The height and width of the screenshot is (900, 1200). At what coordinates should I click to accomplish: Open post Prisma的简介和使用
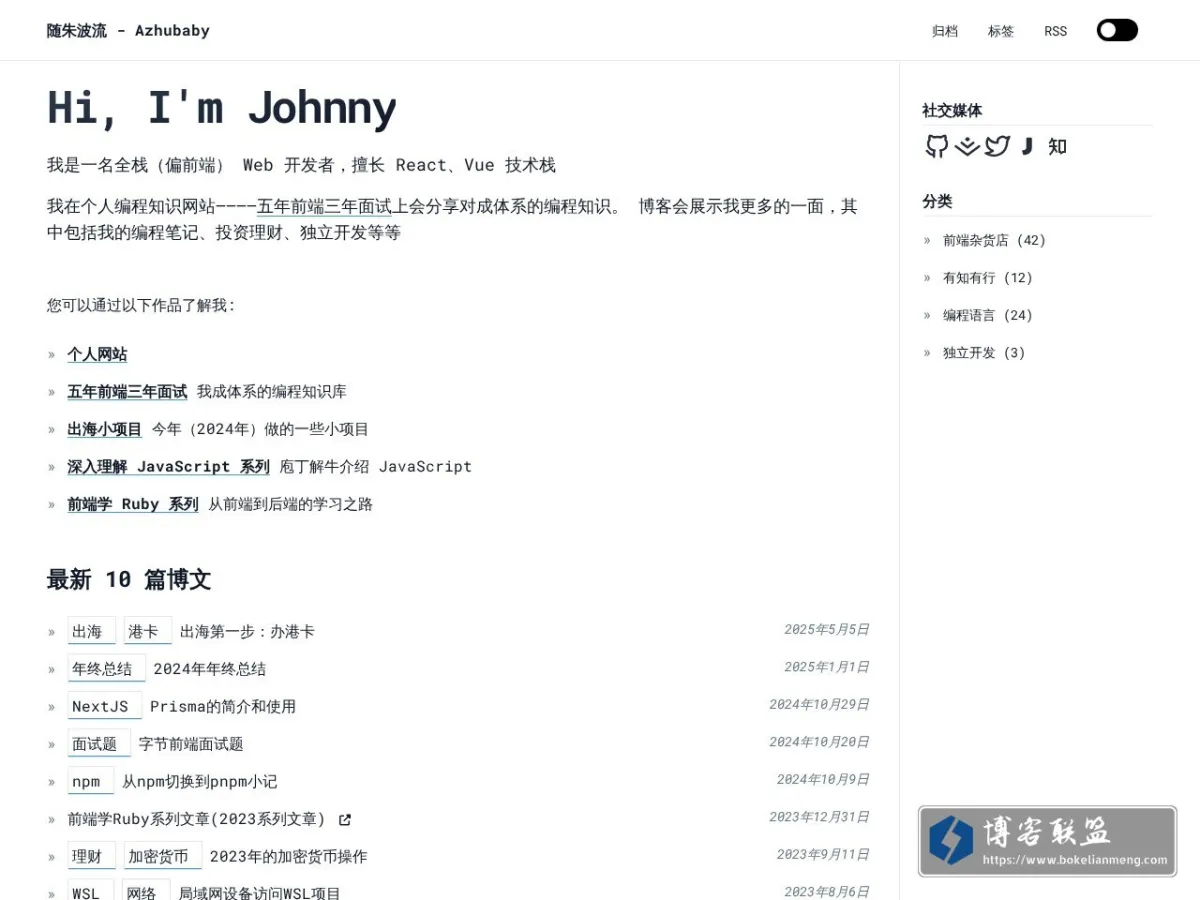coord(223,707)
